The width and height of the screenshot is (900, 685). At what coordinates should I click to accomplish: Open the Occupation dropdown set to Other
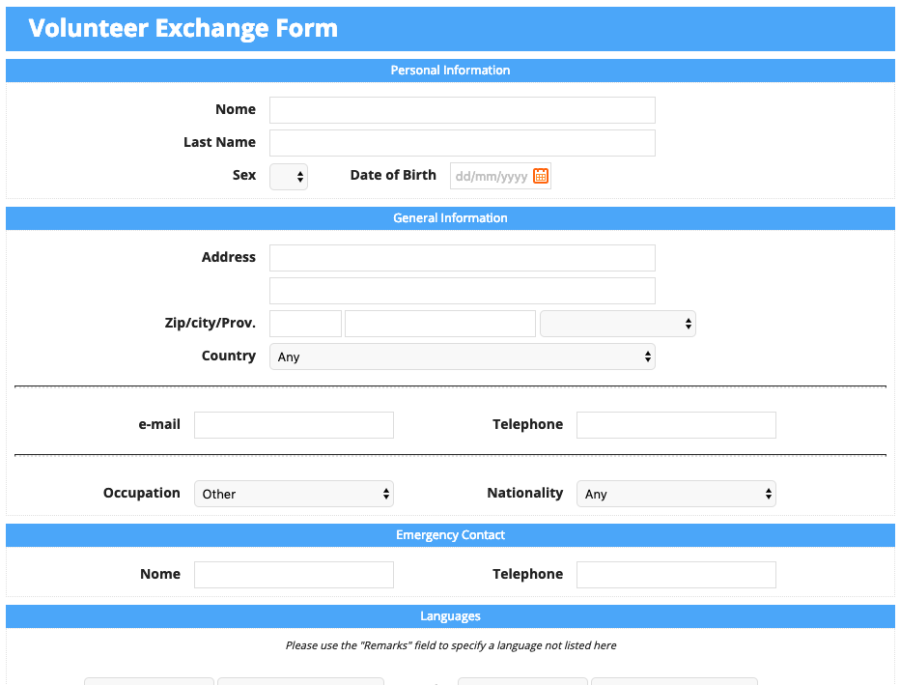point(294,494)
